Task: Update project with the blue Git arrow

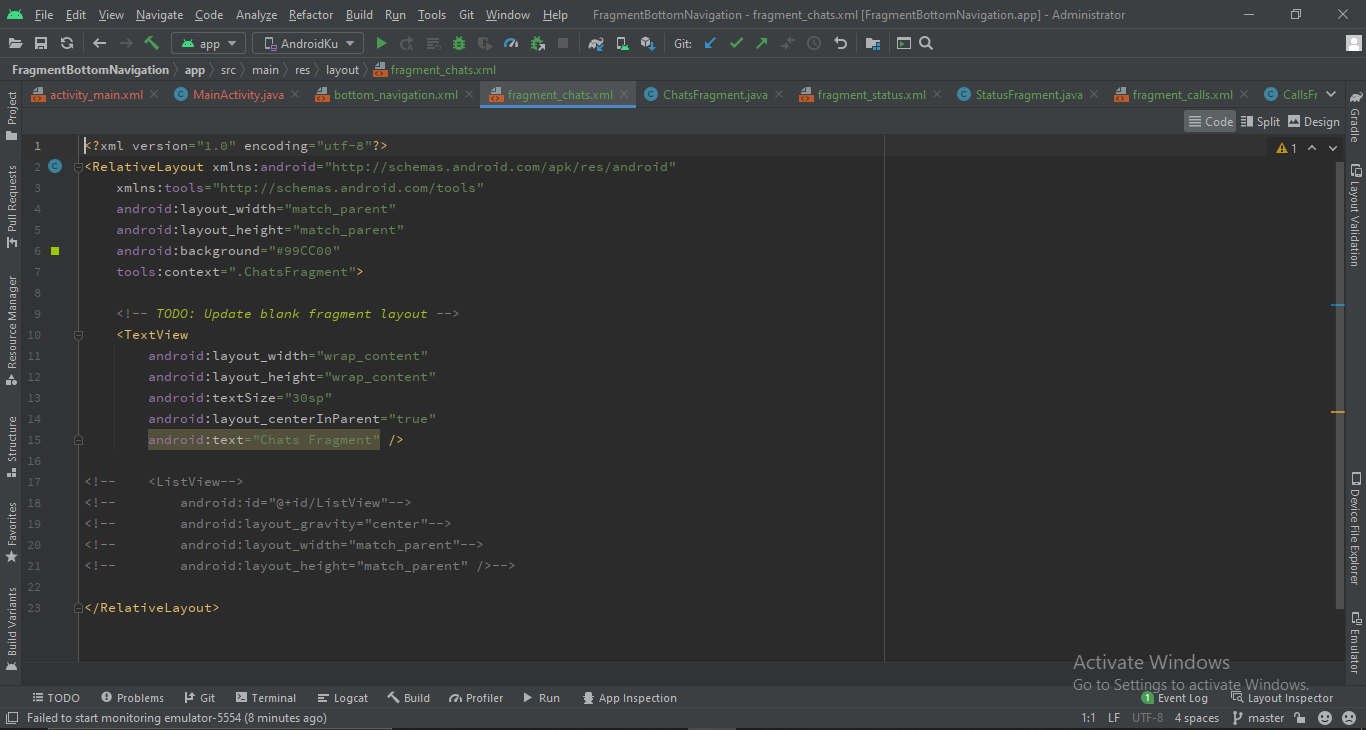Action: 710,43
